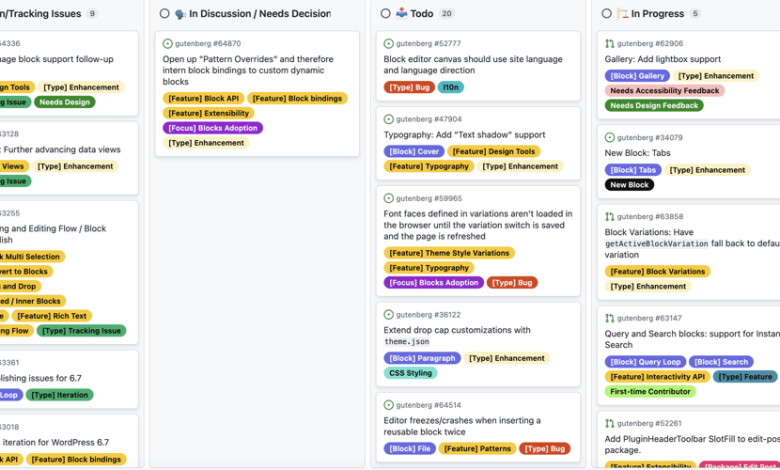
Task: Click '[Block] File' label
Action: 409,449
